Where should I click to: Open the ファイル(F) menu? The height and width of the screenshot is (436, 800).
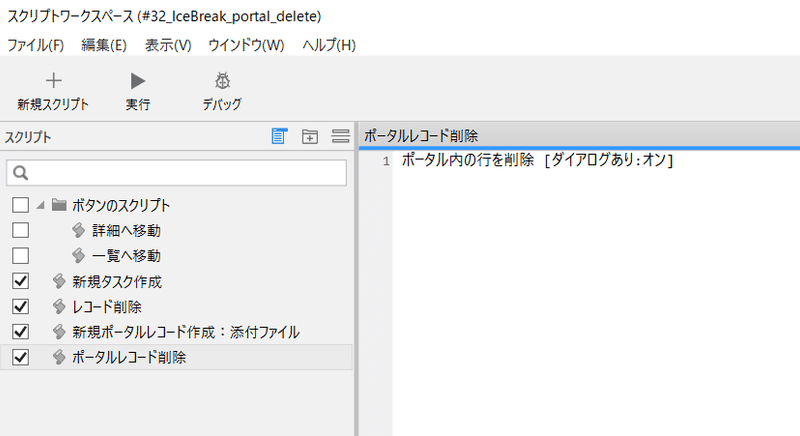35,45
